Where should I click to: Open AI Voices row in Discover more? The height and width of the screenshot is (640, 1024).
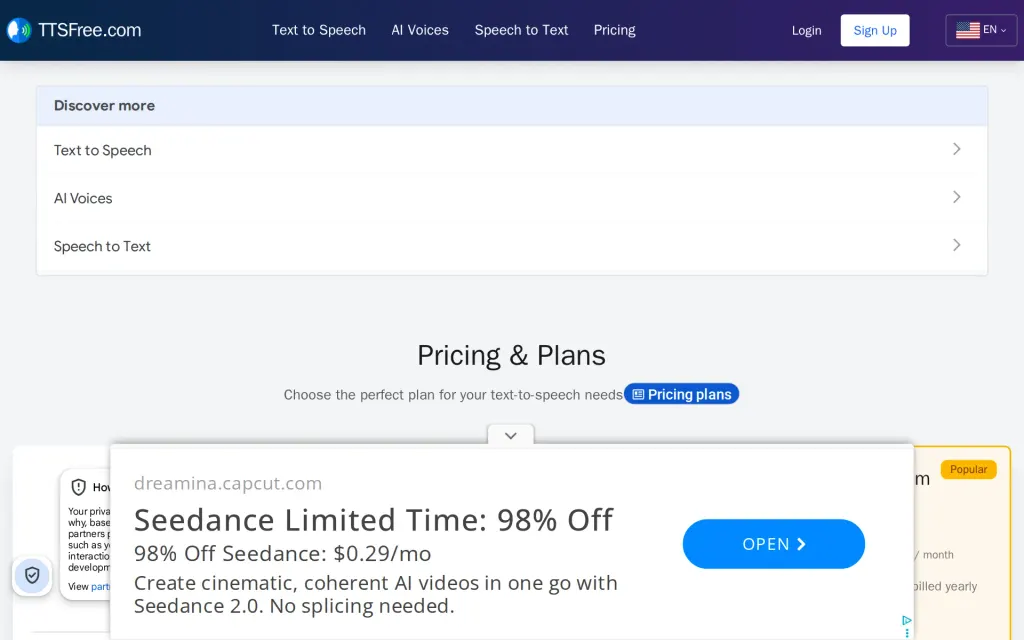(511, 198)
